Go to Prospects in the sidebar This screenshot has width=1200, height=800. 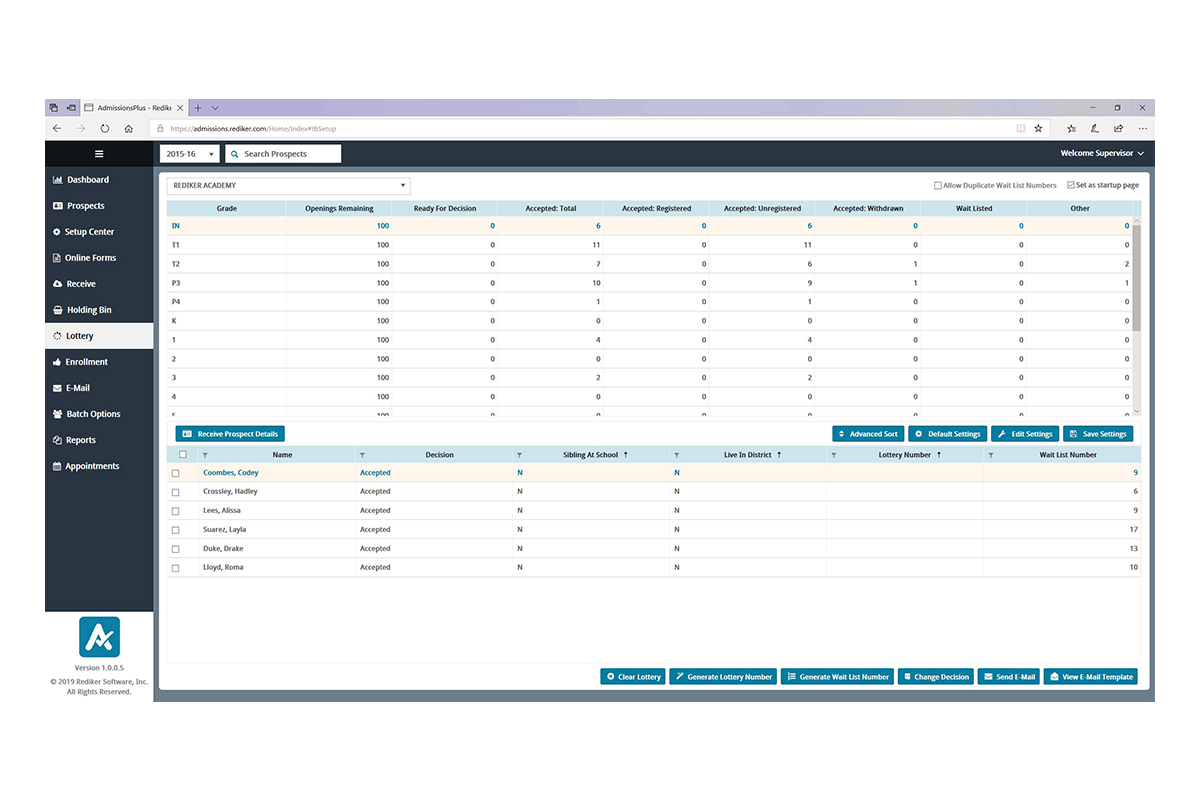99,206
